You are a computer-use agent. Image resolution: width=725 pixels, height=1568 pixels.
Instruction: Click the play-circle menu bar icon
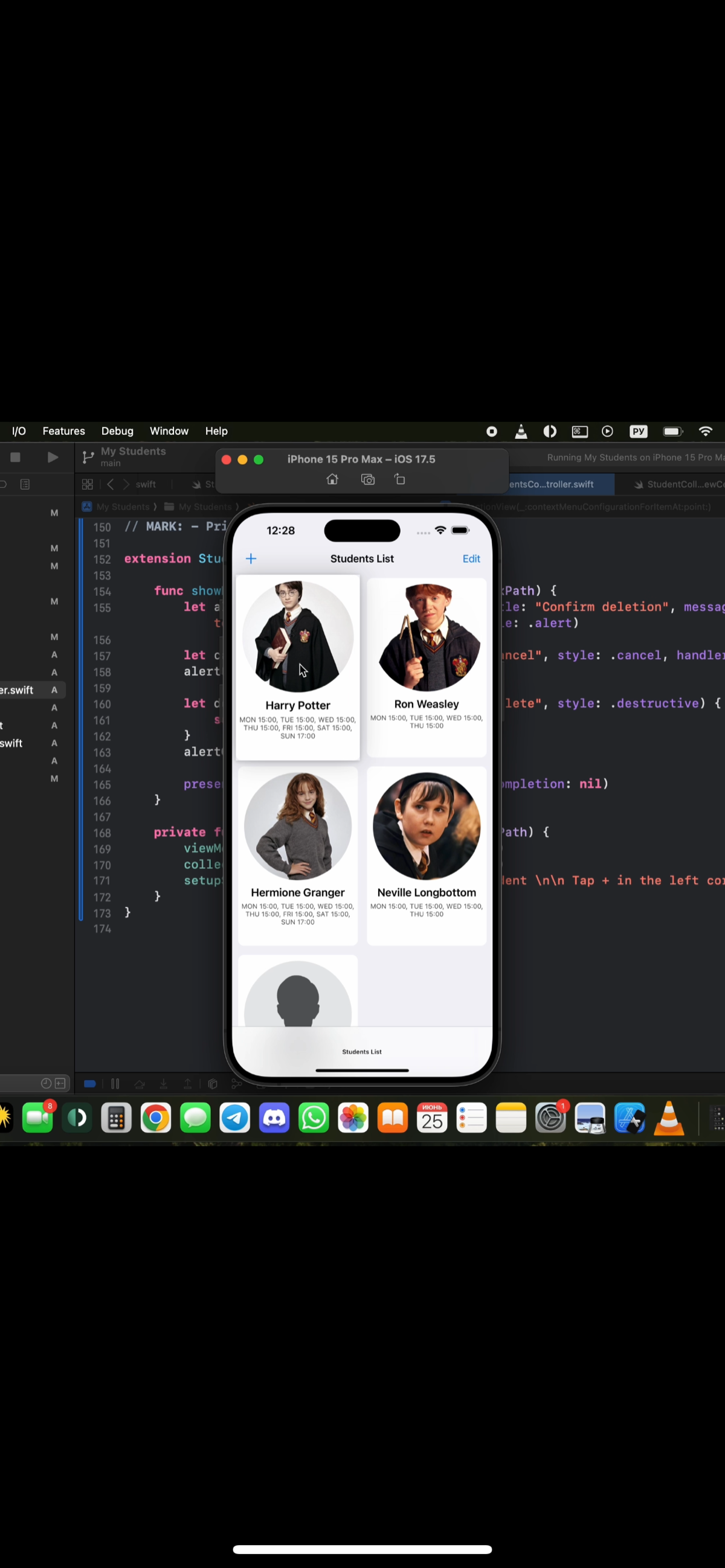[607, 431]
